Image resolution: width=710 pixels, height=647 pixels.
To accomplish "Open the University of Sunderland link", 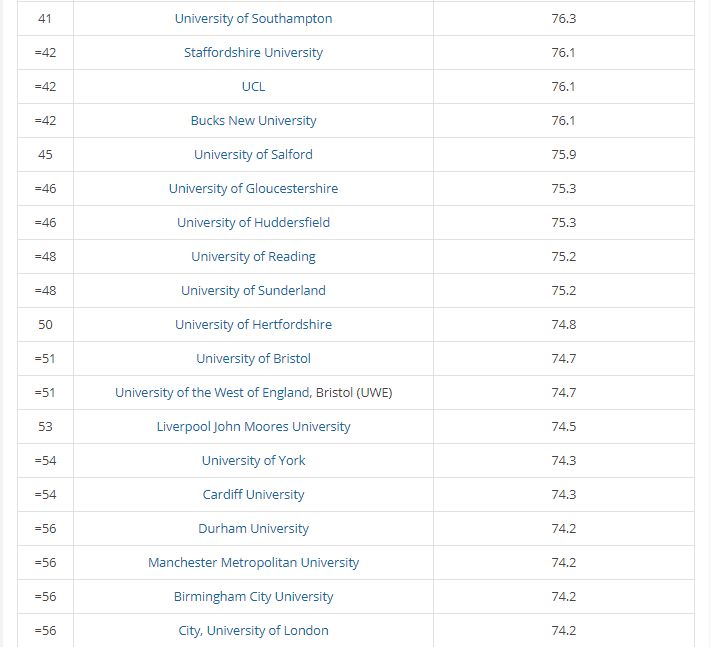I will tap(253, 290).
